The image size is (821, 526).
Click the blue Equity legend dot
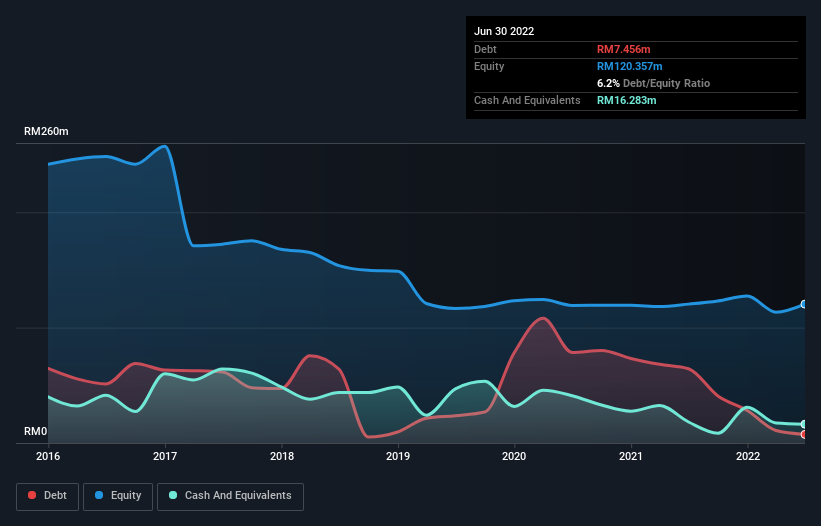pyautogui.click(x=99, y=495)
